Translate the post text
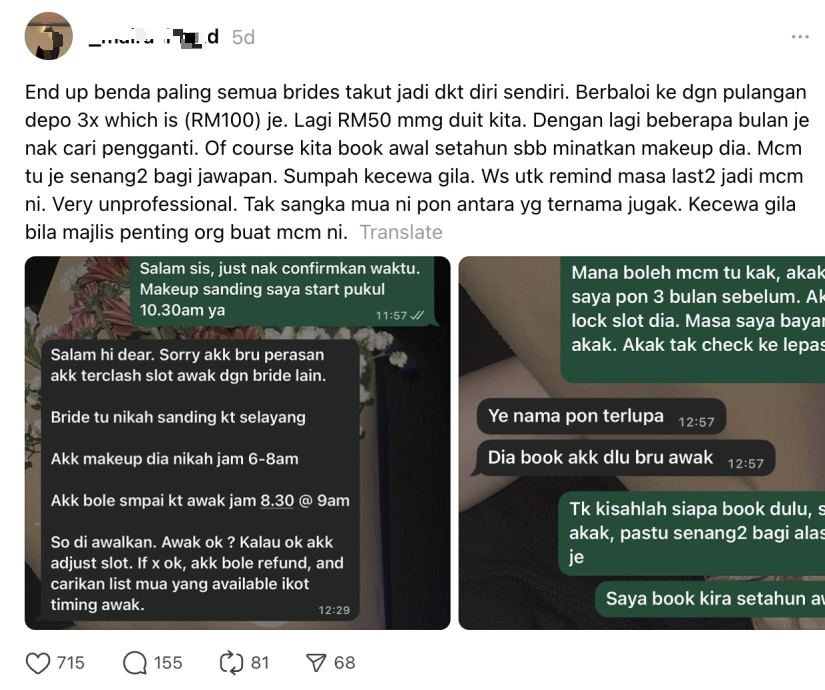825x690 pixels. tap(401, 232)
